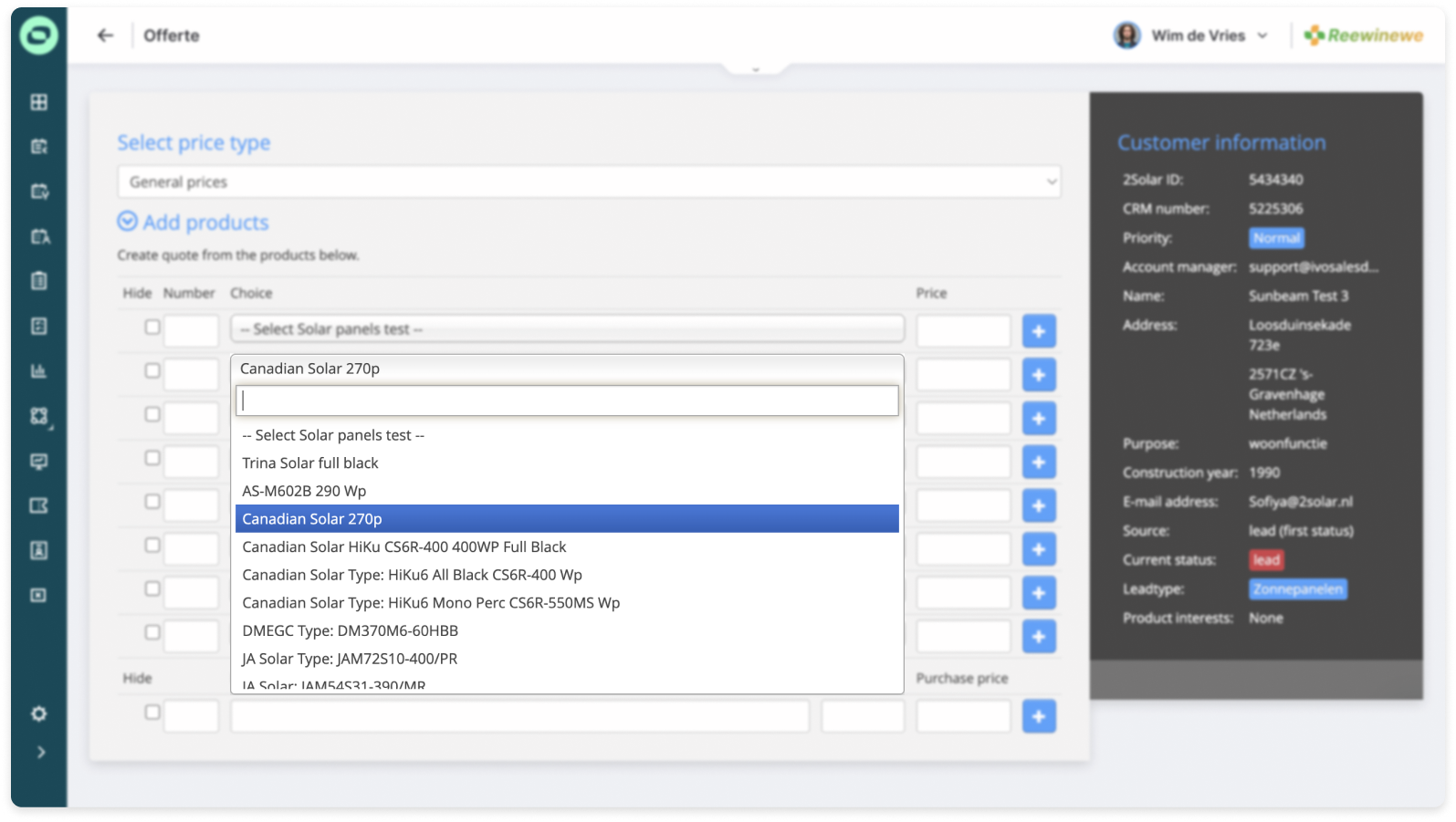
Task: Choose AS-M602B 290 Wp option
Action: point(567,491)
